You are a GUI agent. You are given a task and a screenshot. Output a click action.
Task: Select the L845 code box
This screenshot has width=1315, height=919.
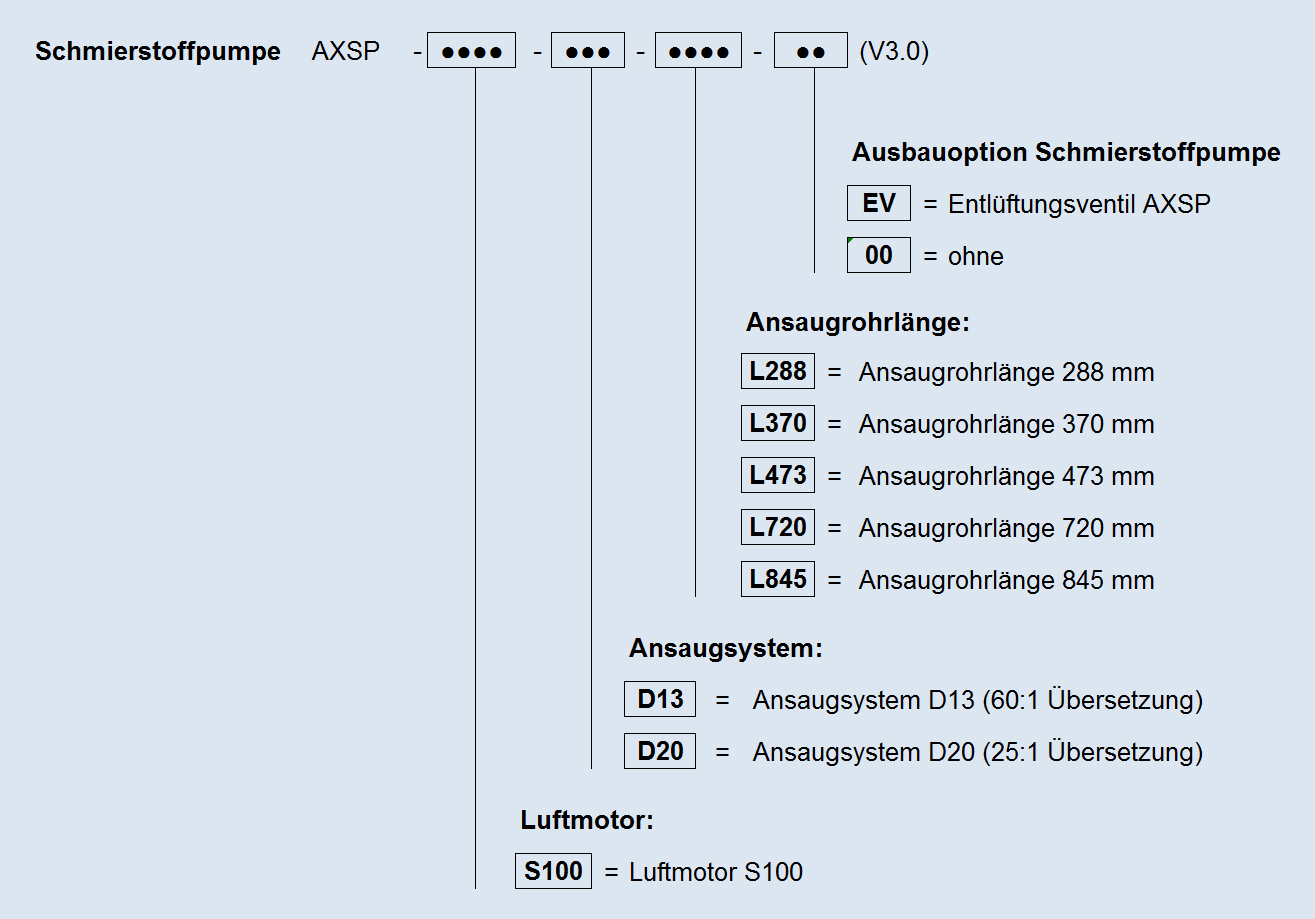click(778, 579)
